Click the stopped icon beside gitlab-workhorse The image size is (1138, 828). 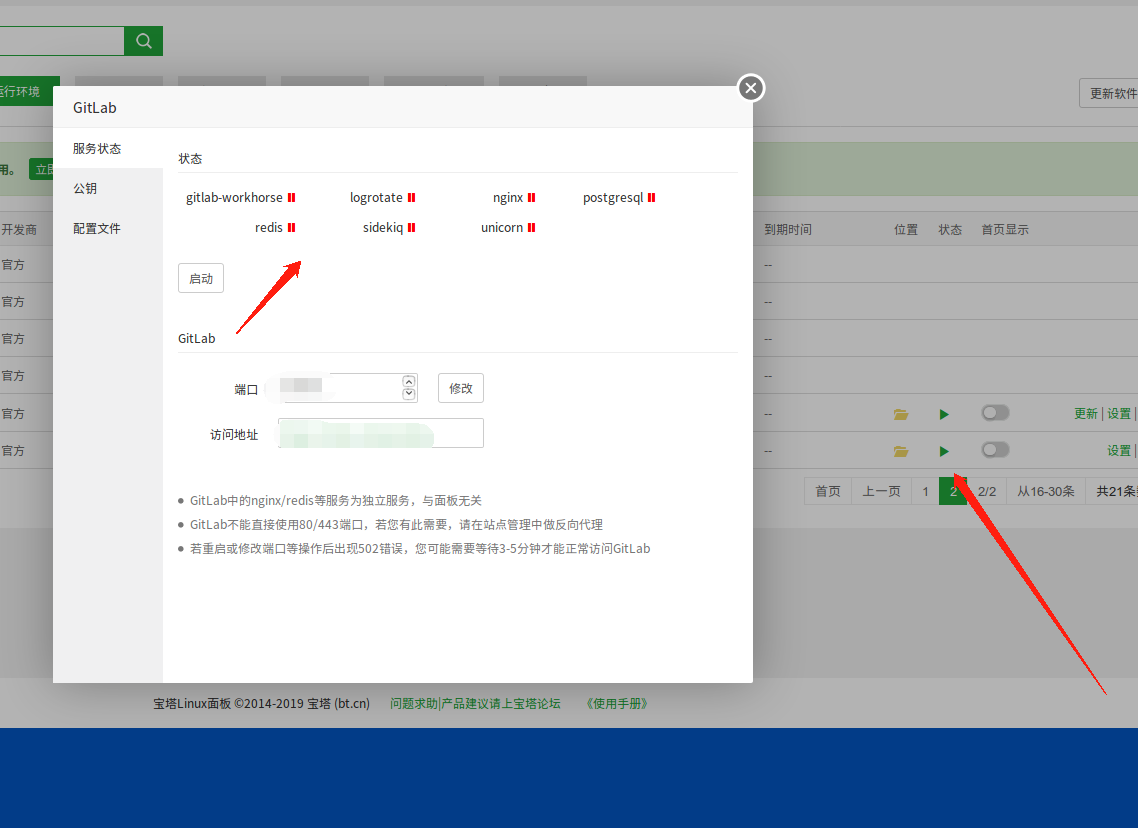(x=292, y=197)
